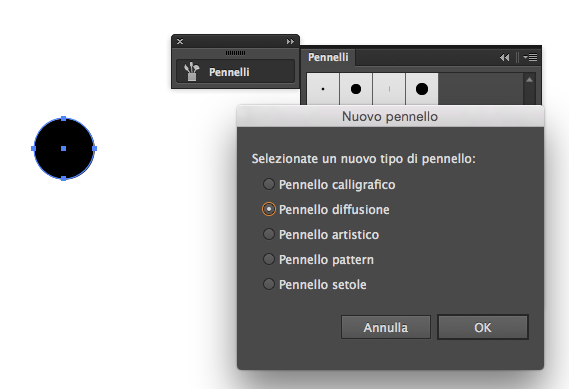The image size is (569, 389).
Task: Choose the largest round brush thumbnail
Action: (422, 89)
